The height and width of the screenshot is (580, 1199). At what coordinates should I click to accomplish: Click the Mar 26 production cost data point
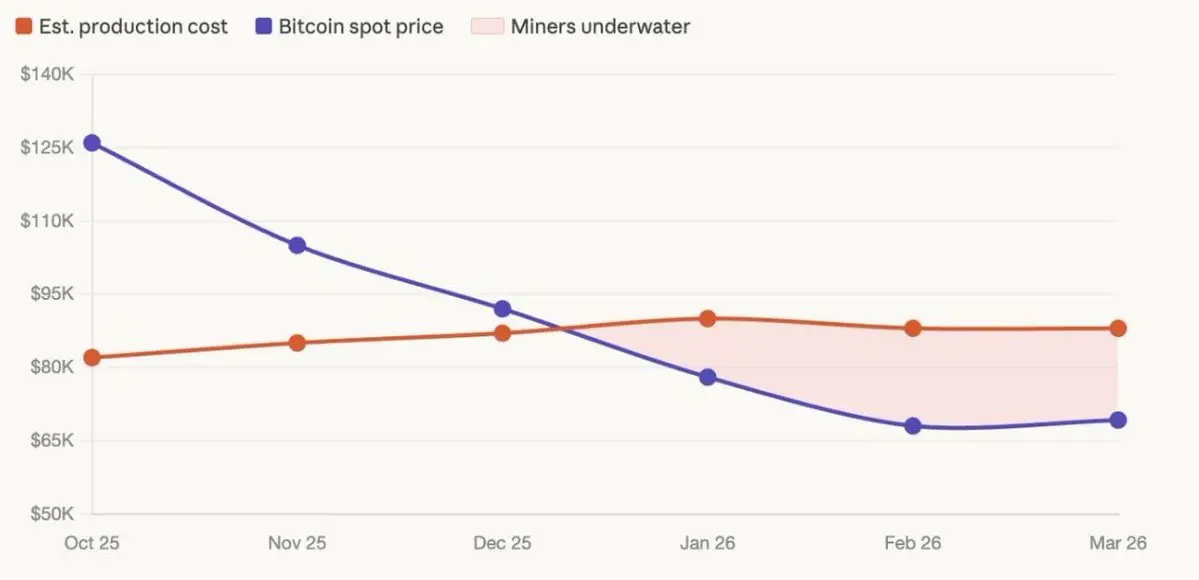pos(1118,328)
